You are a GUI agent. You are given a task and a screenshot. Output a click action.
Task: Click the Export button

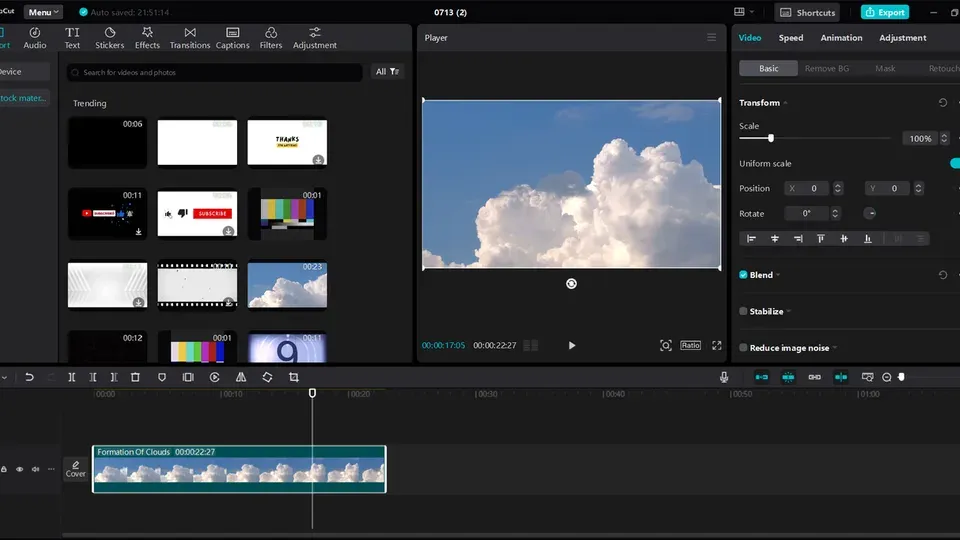(885, 12)
